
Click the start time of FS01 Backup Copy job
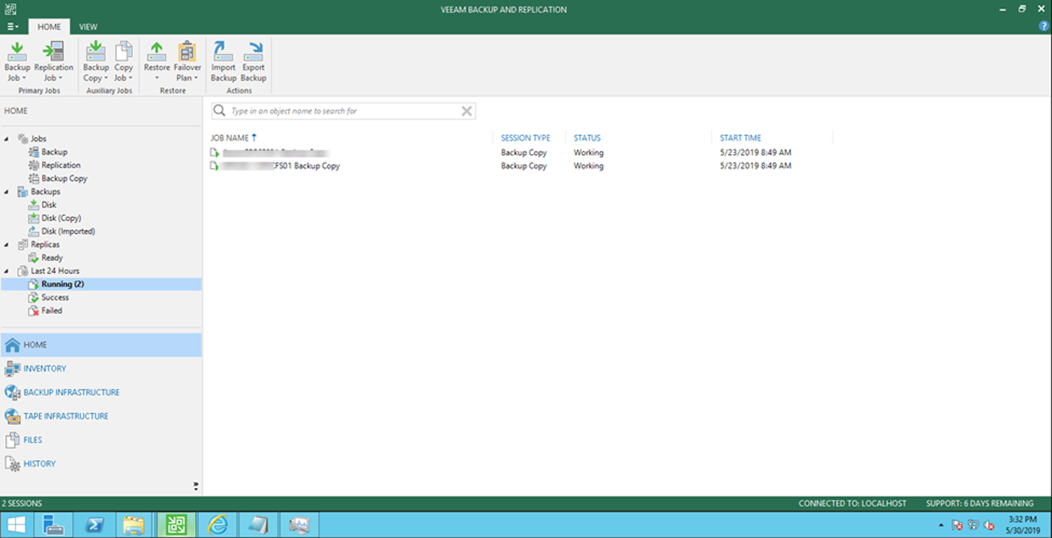coord(755,166)
